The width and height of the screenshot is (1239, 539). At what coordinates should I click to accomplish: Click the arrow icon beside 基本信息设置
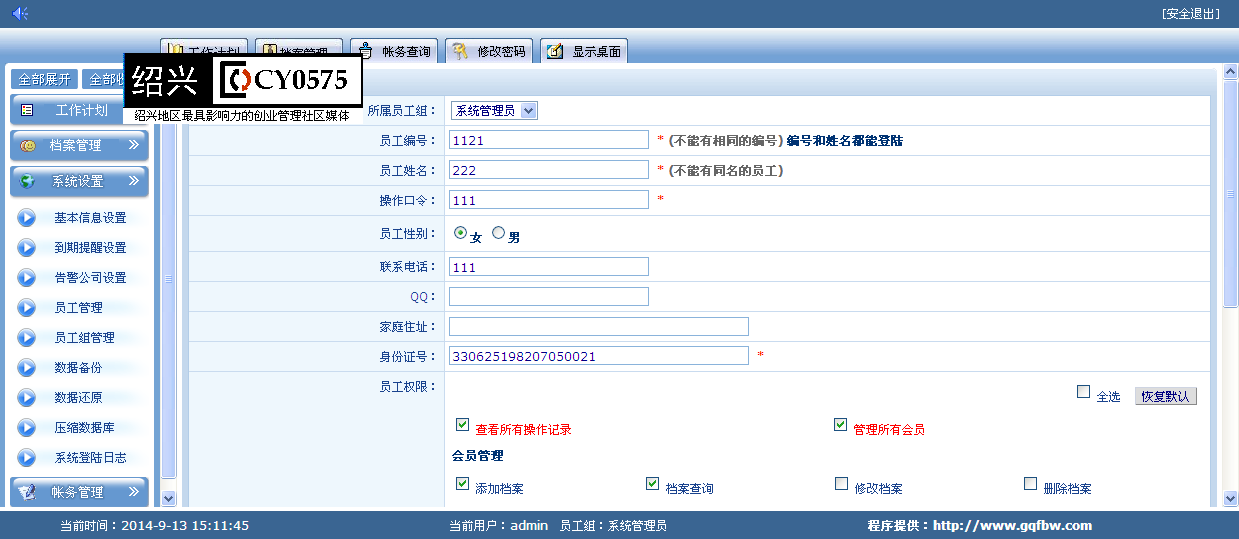pos(27,217)
